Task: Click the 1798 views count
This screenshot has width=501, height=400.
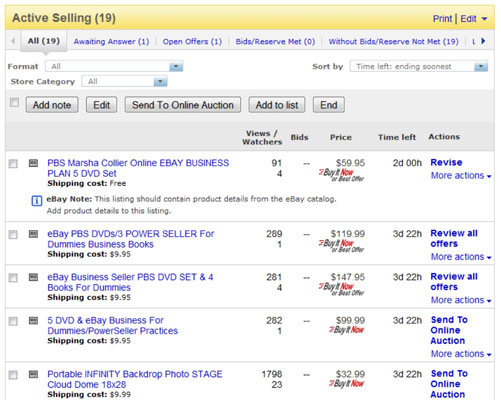Action: pos(272,374)
